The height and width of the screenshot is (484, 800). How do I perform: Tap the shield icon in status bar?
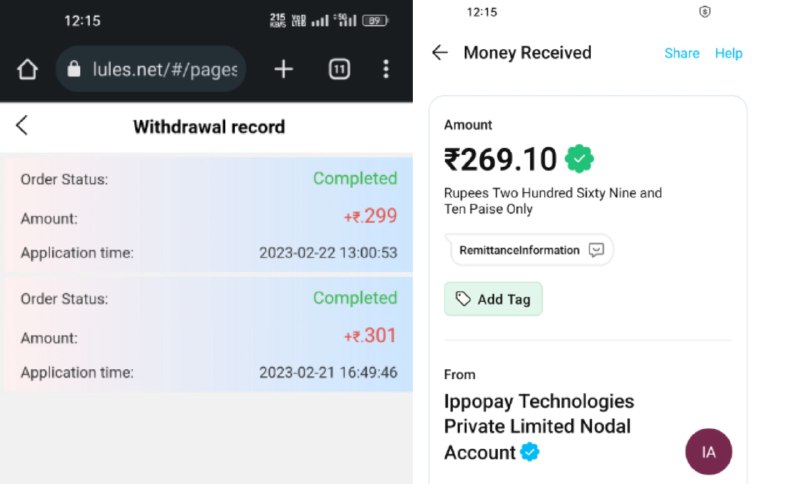pyautogui.click(x=705, y=12)
